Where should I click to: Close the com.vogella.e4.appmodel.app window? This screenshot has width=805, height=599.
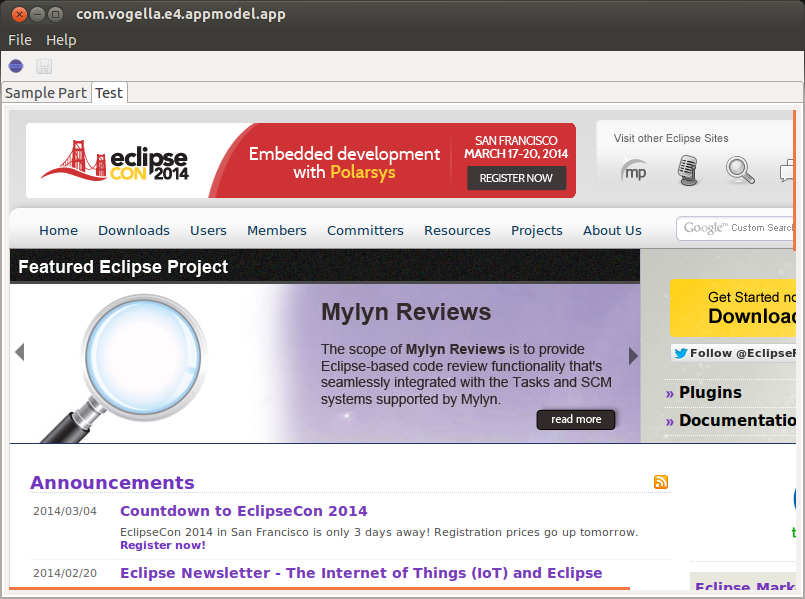[x=20, y=14]
